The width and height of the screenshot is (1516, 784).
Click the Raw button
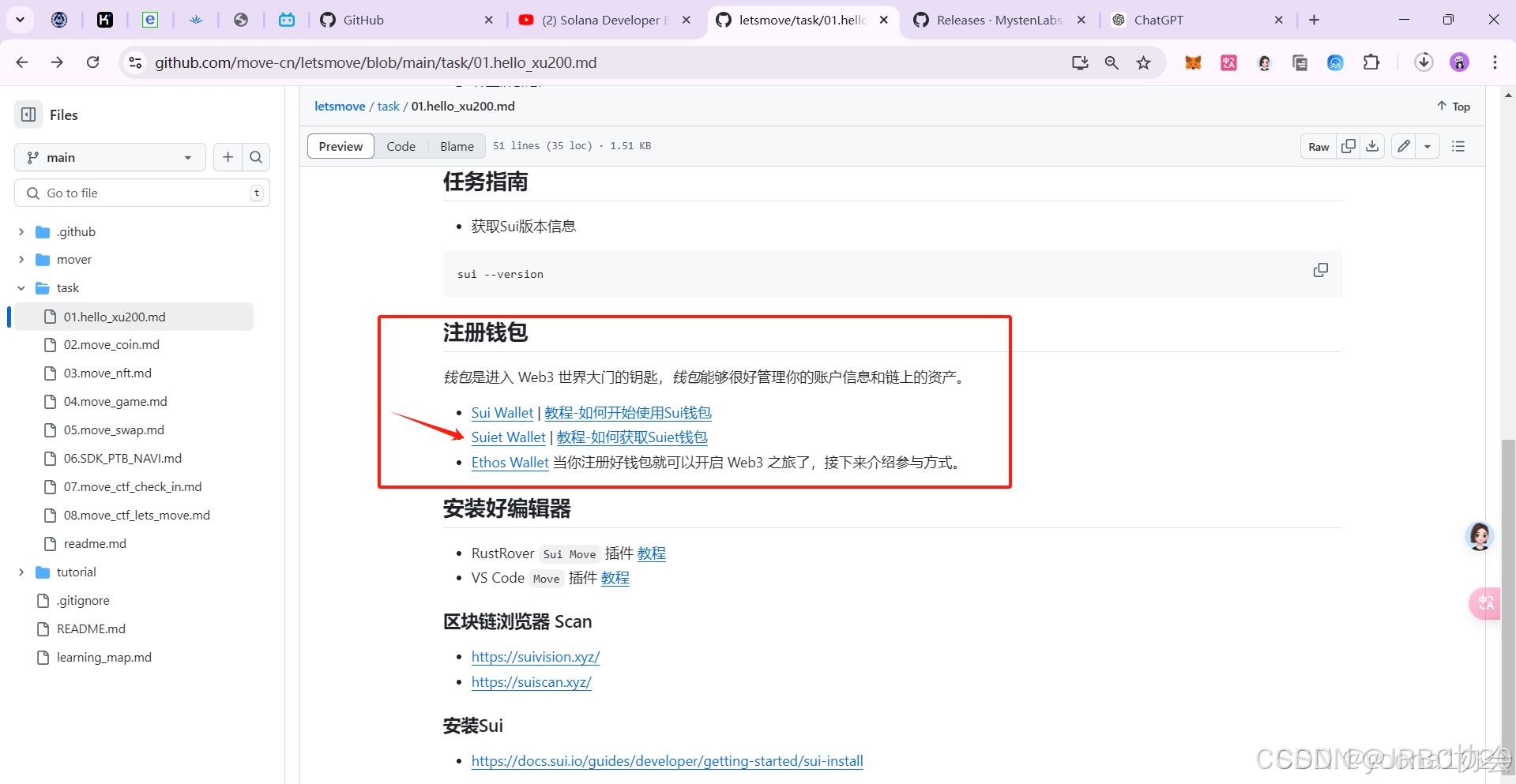pyautogui.click(x=1318, y=146)
